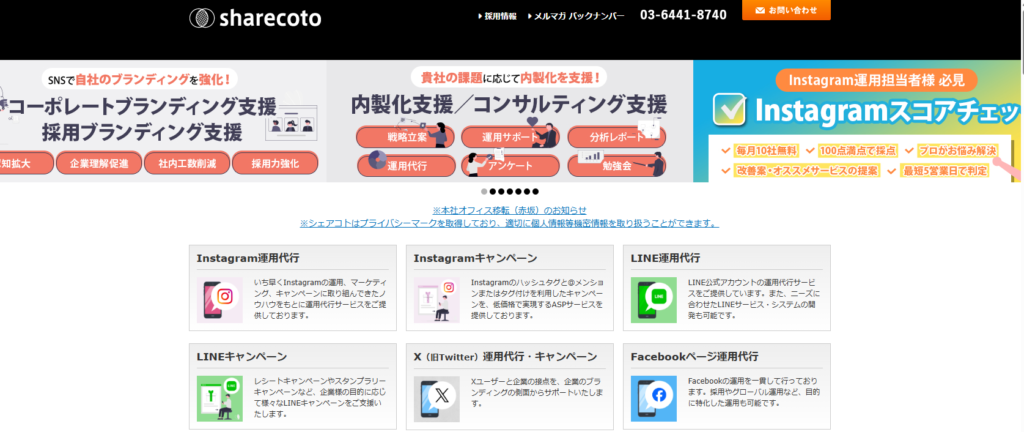The image size is (1024, 432).
Task: Click the checkmark icon beside Instagramスコアチェック
Action: pos(731,110)
